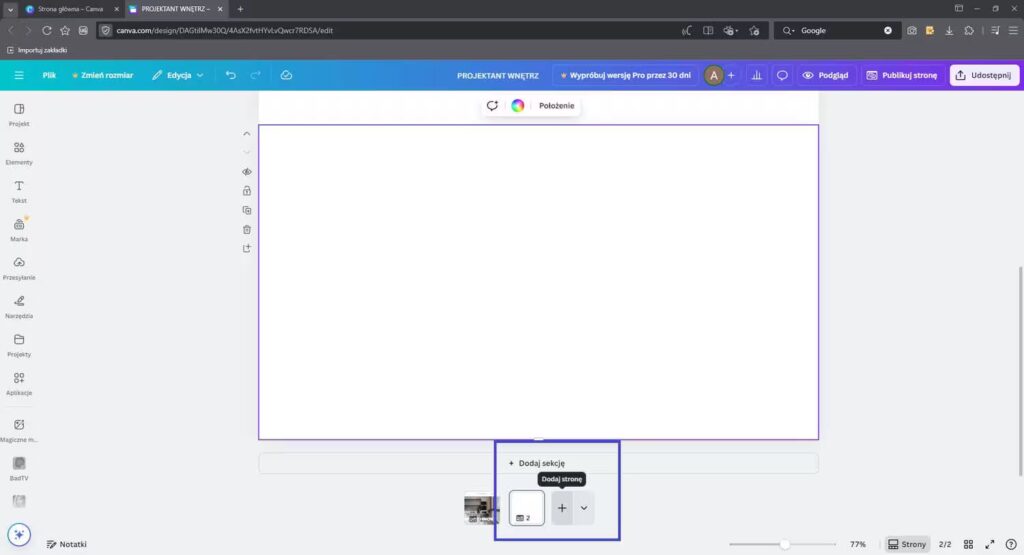This screenshot has height=555, width=1024.
Task: Open the AI comment sparkle tool above canvas
Action: click(492, 105)
